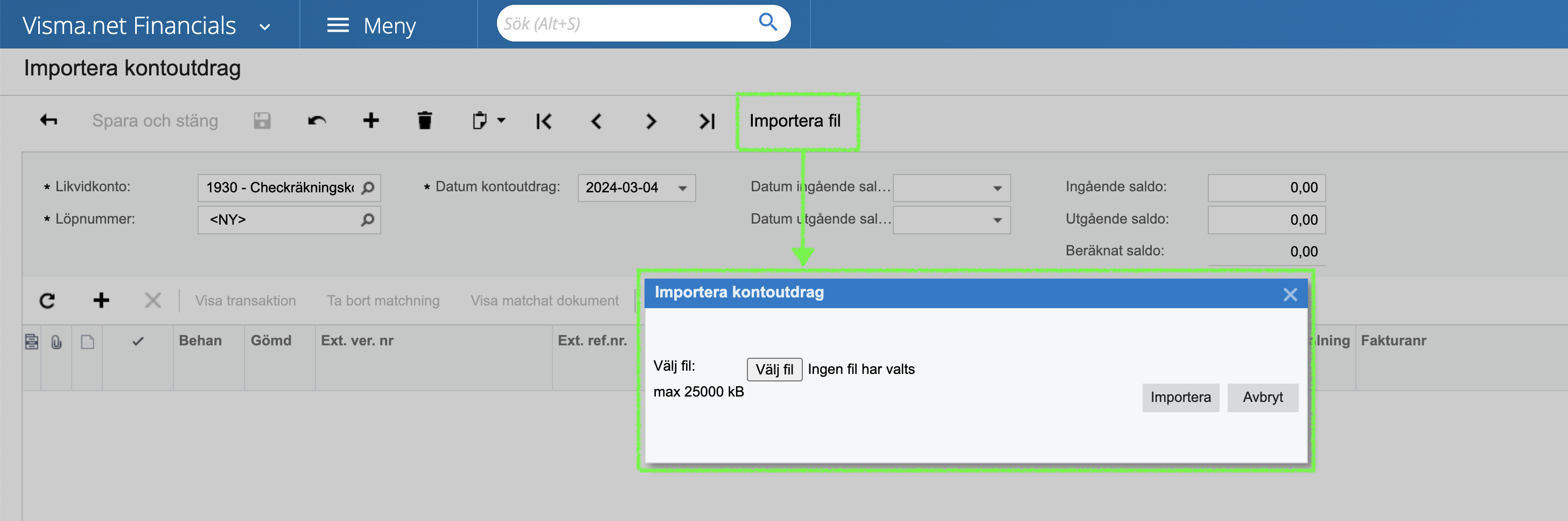The width and height of the screenshot is (1568, 521).
Task: Click the Importera button in dialog
Action: pos(1180,397)
